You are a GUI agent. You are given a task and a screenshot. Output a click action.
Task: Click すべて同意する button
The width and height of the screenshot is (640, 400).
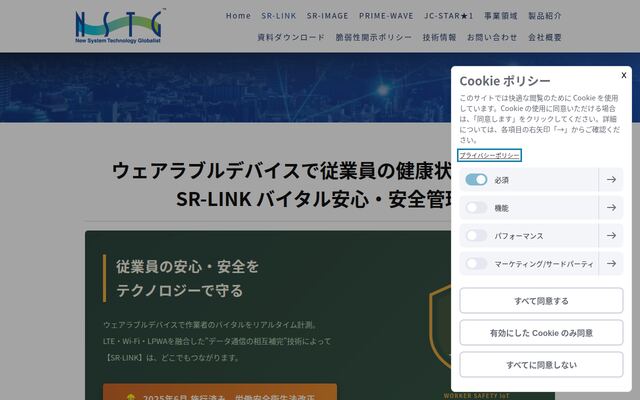[541, 301]
